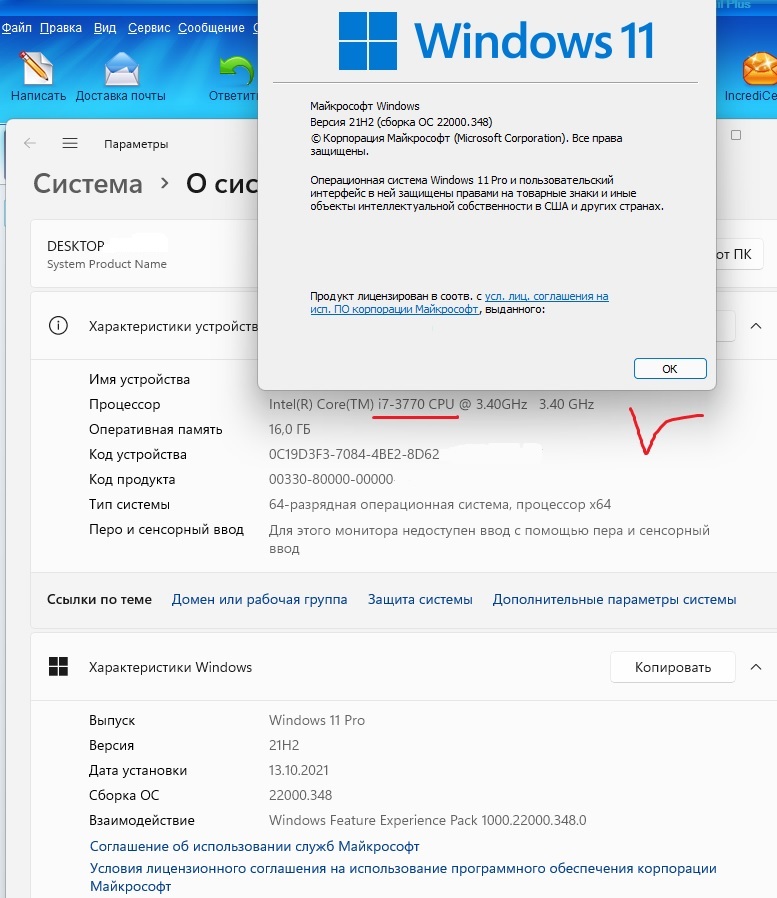Click the Доставка почты envelope icon
The height and width of the screenshot is (898, 777).
(x=121, y=68)
